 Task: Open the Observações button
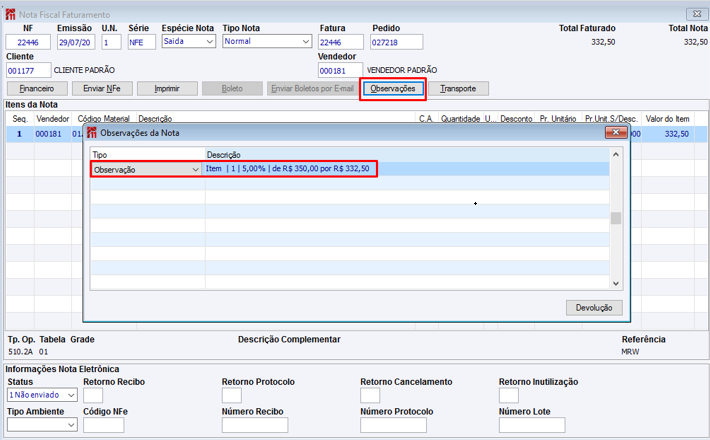click(x=393, y=89)
